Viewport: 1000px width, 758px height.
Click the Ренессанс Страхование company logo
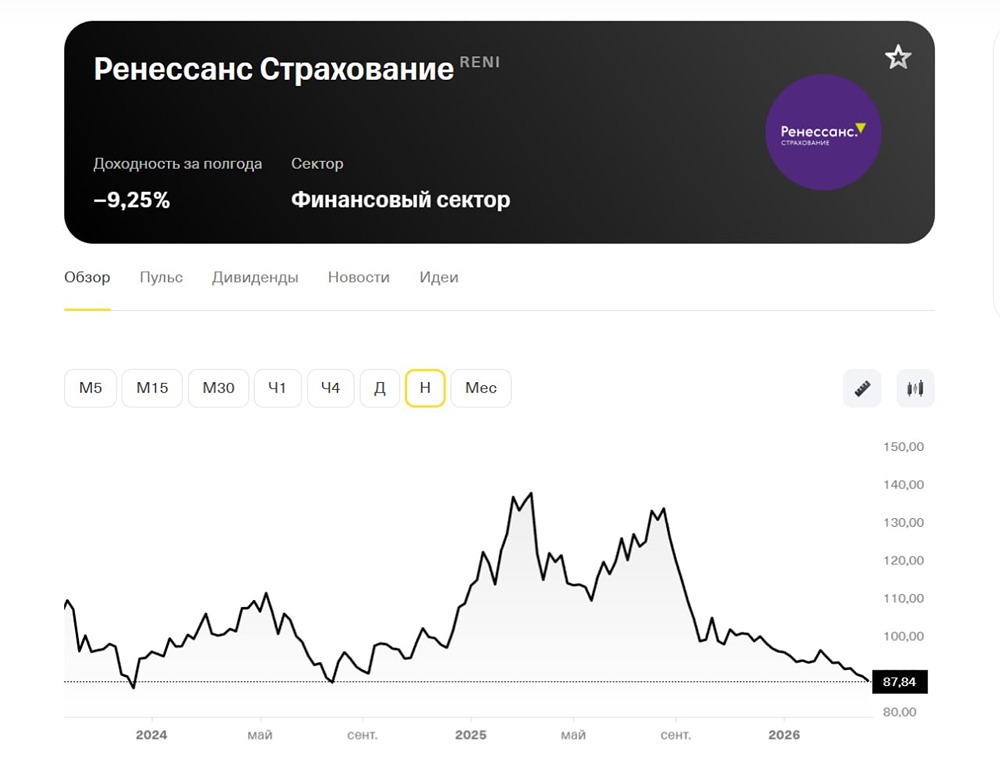[823, 131]
